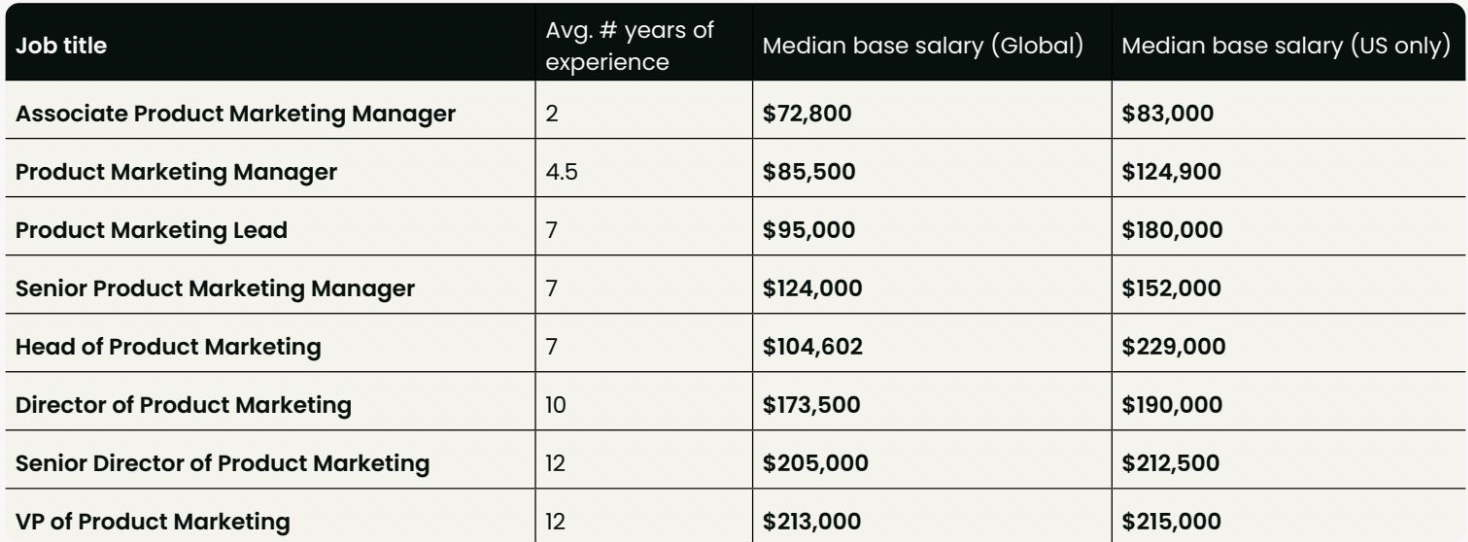The image size is (1468, 542).
Task: Click the 4.5 years experience cell
Action: coord(562,172)
